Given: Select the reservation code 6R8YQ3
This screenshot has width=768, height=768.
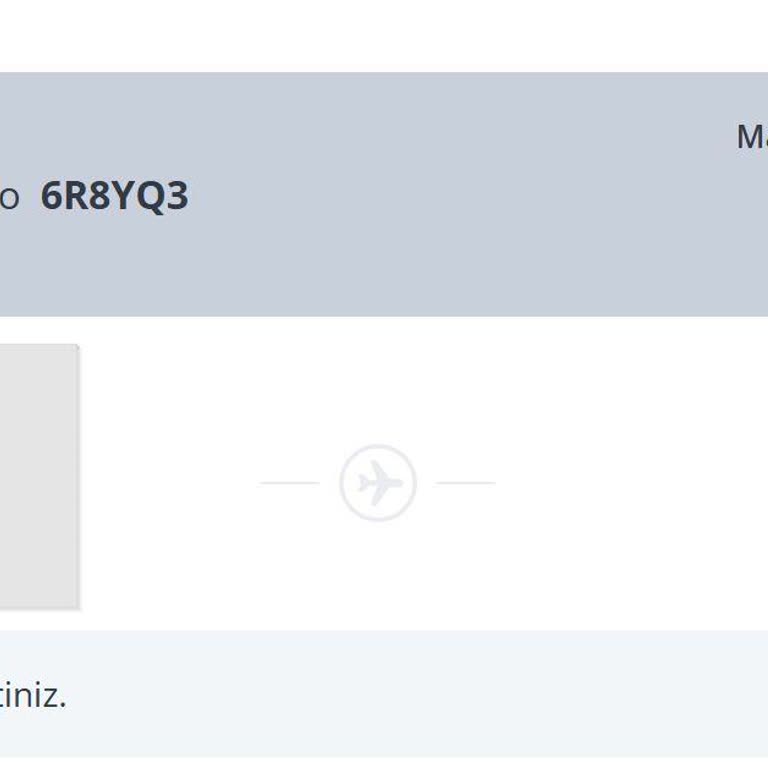Looking at the screenshot, I should (114, 197).
